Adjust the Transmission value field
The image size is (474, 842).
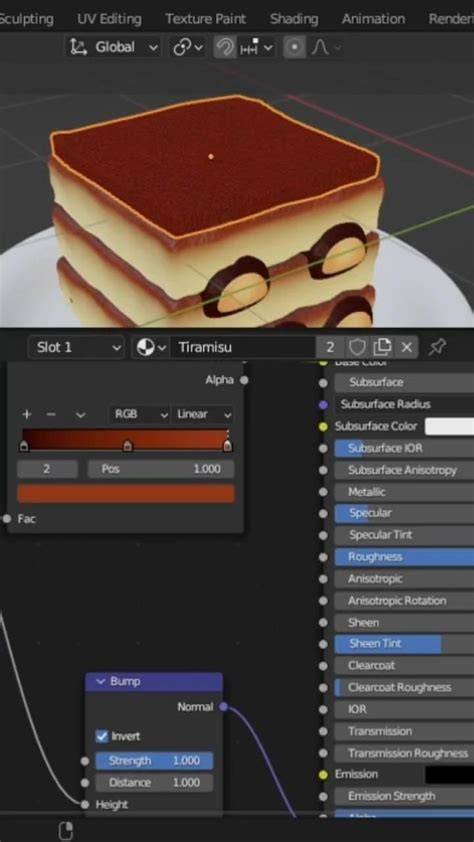point(404,731)
